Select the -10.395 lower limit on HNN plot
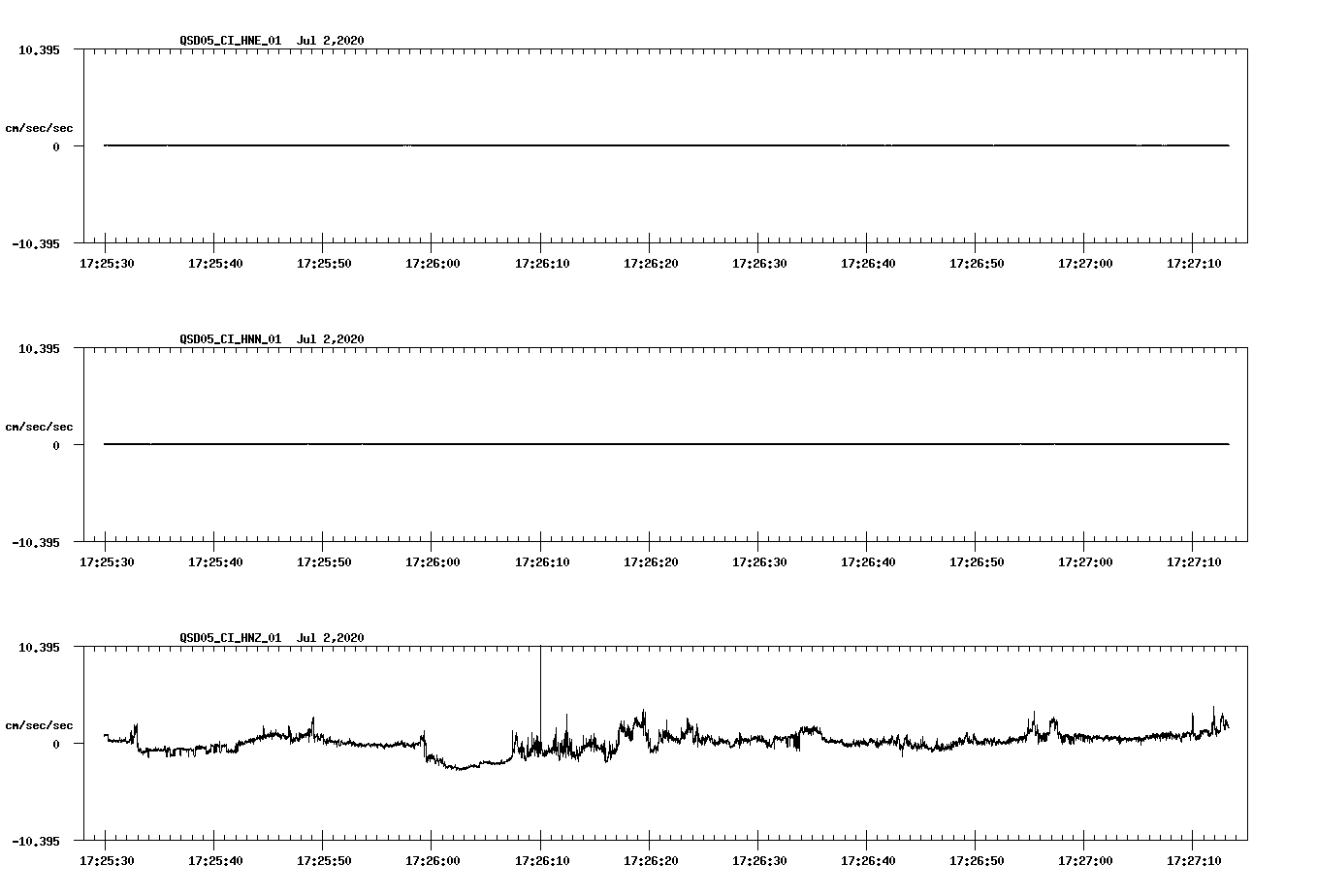 35,542
